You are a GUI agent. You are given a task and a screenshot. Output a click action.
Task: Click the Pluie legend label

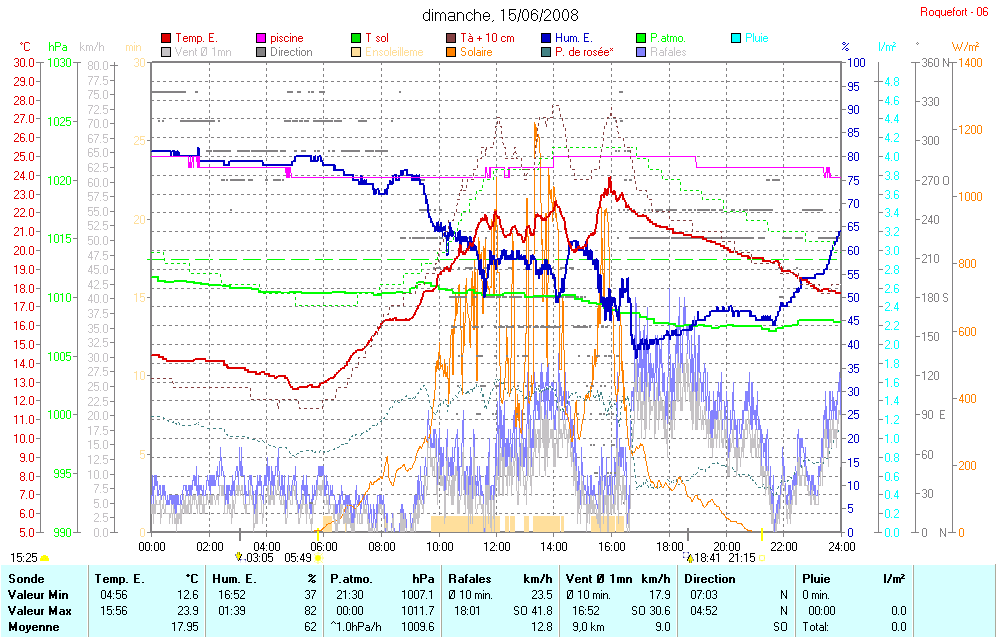coord(757,38)
